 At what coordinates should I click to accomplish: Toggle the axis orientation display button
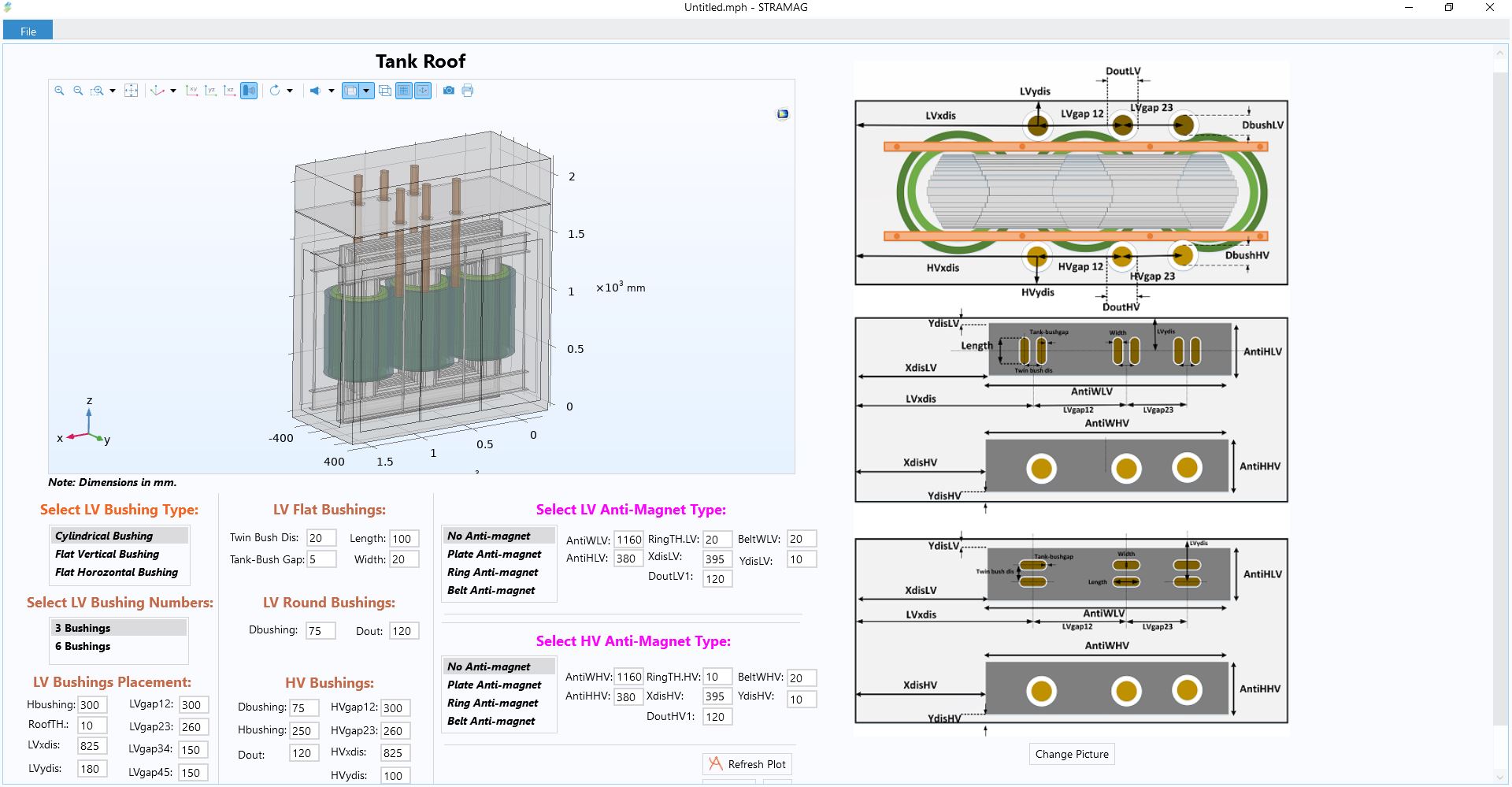423,91
